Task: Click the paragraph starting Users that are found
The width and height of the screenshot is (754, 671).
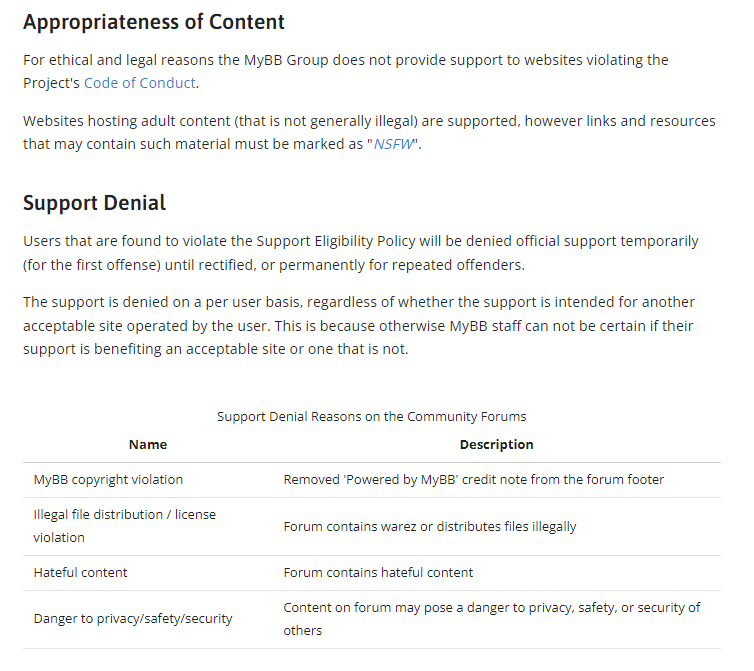Action: pyautogui.click(x=361, y=253)
